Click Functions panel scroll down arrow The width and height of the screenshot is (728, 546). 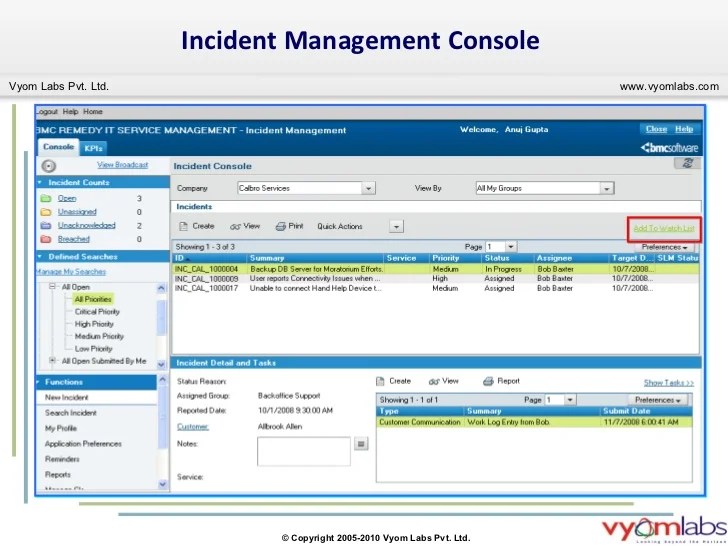pos(162,484)
